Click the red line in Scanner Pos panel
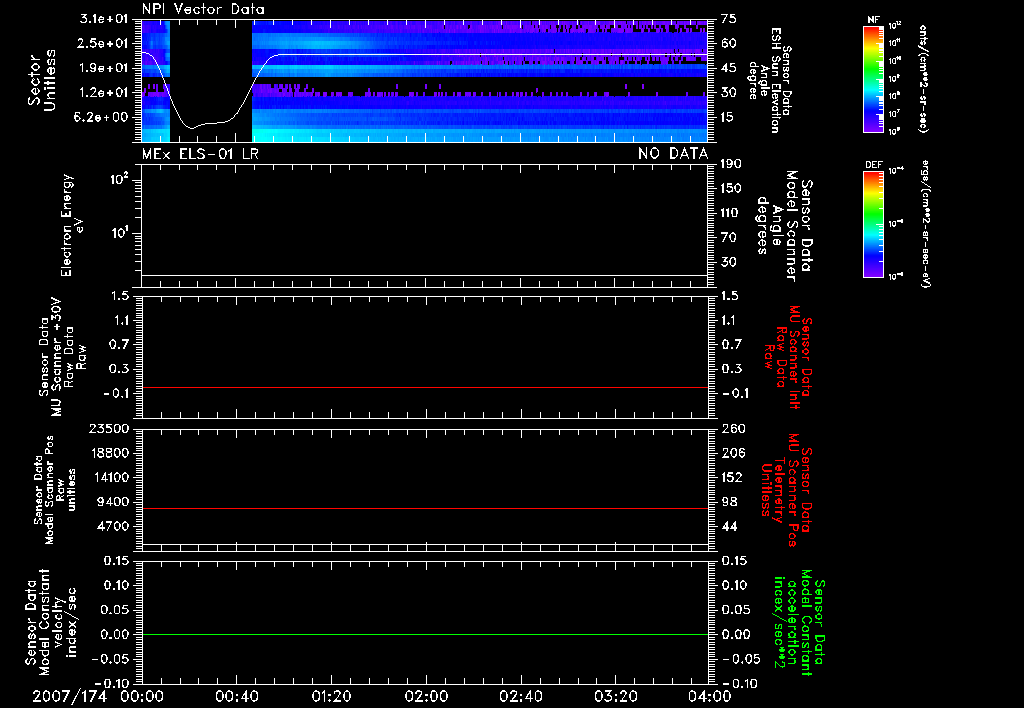Screen dimensions: 1024x708 pyautogui.click(x=425, y=508)
